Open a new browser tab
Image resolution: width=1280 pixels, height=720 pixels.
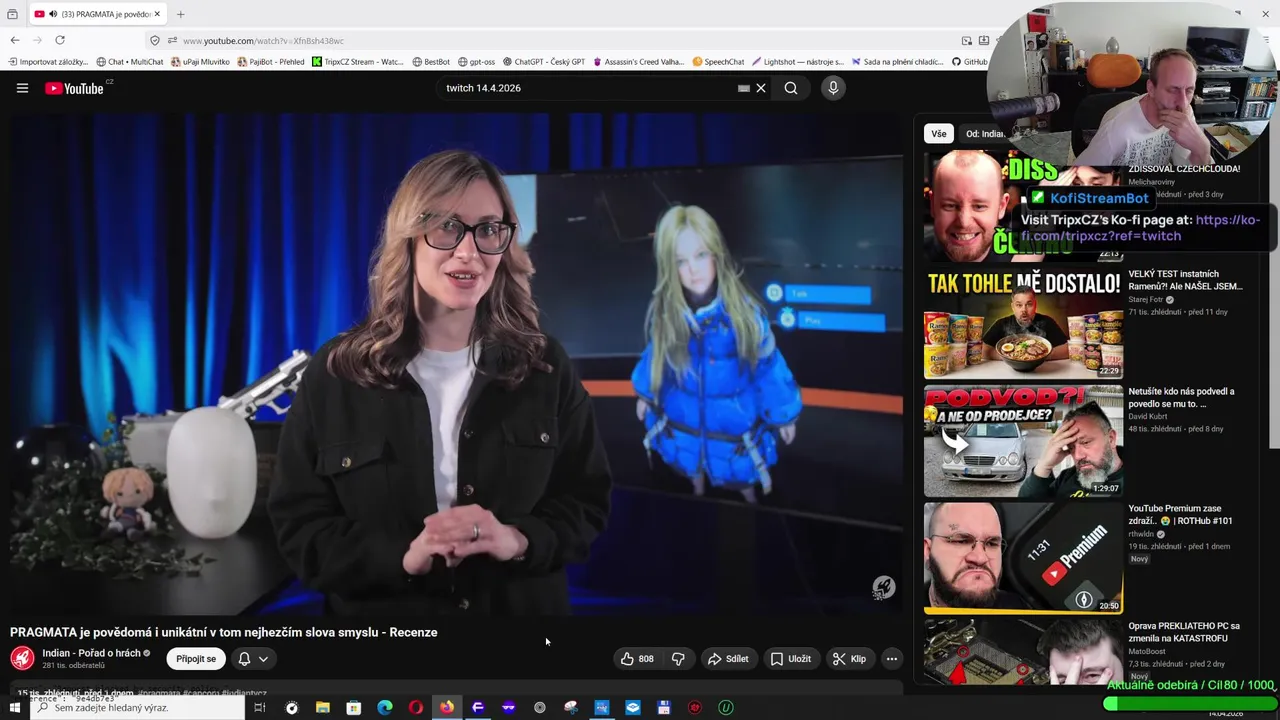(181, 14)
